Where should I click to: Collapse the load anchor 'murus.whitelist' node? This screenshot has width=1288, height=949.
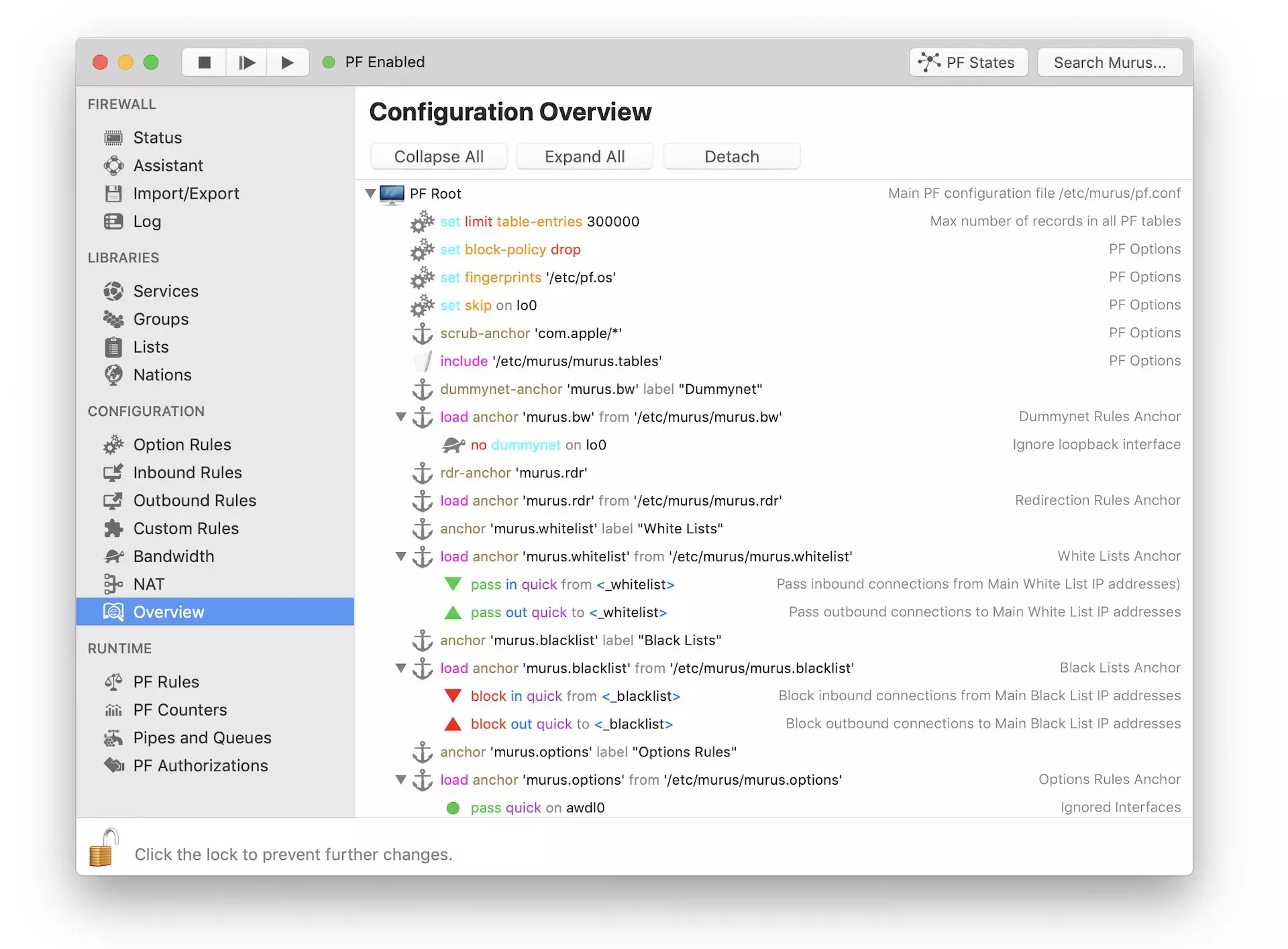click(400, 557)
